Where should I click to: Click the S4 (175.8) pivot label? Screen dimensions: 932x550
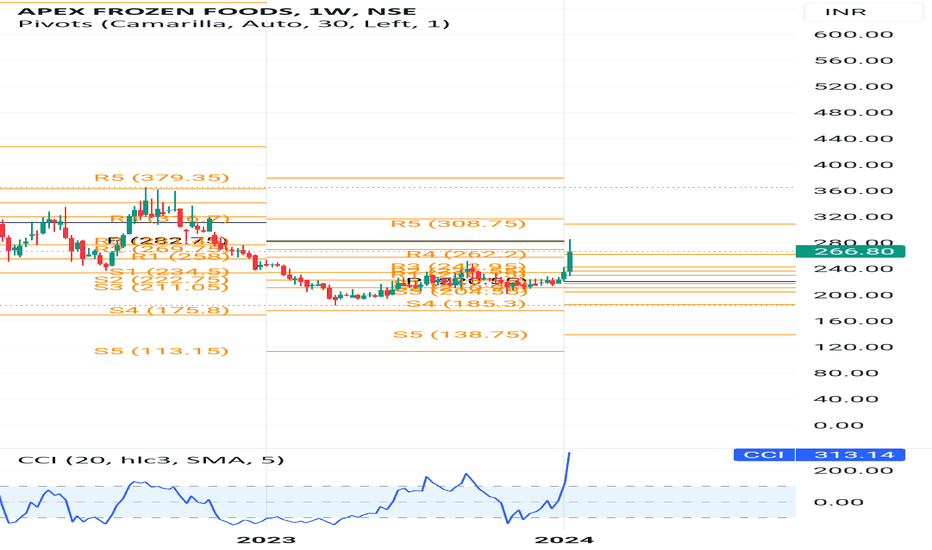coord(169,310)
